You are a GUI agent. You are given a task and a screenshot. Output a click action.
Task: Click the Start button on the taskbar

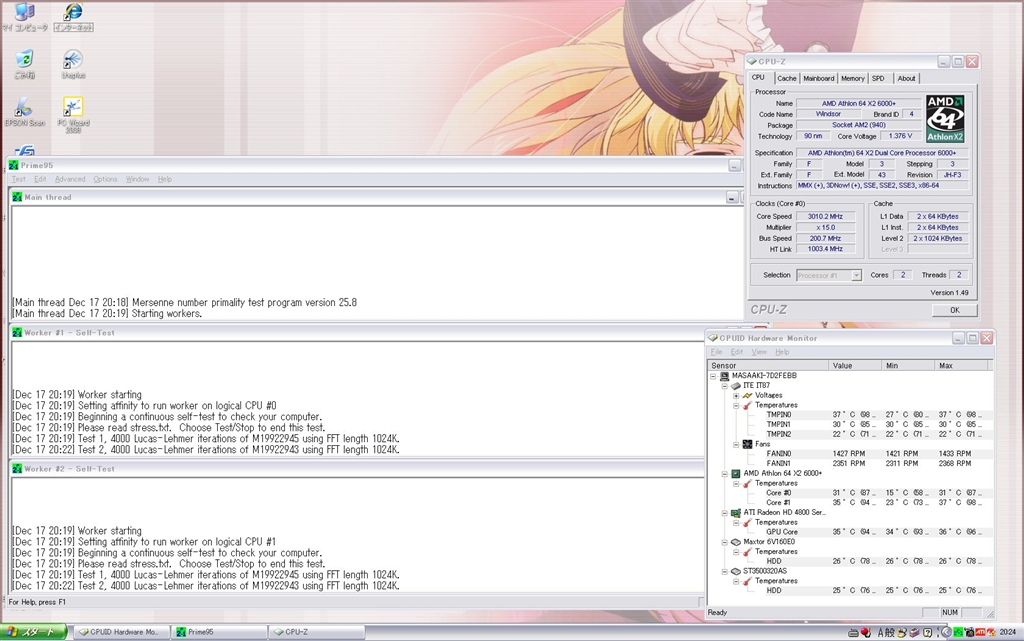click(x=34, y=632)
